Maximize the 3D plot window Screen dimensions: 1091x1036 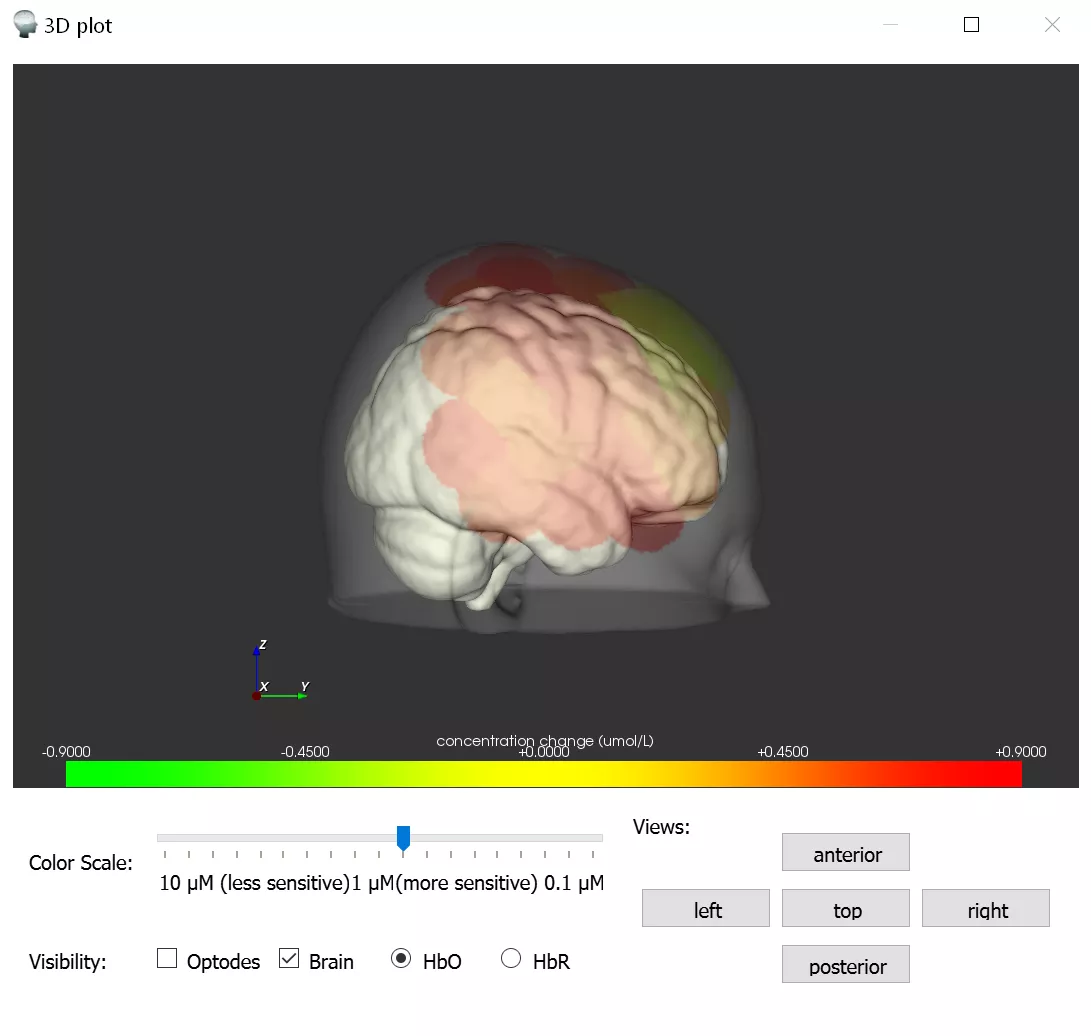click(x=970, y=24)
